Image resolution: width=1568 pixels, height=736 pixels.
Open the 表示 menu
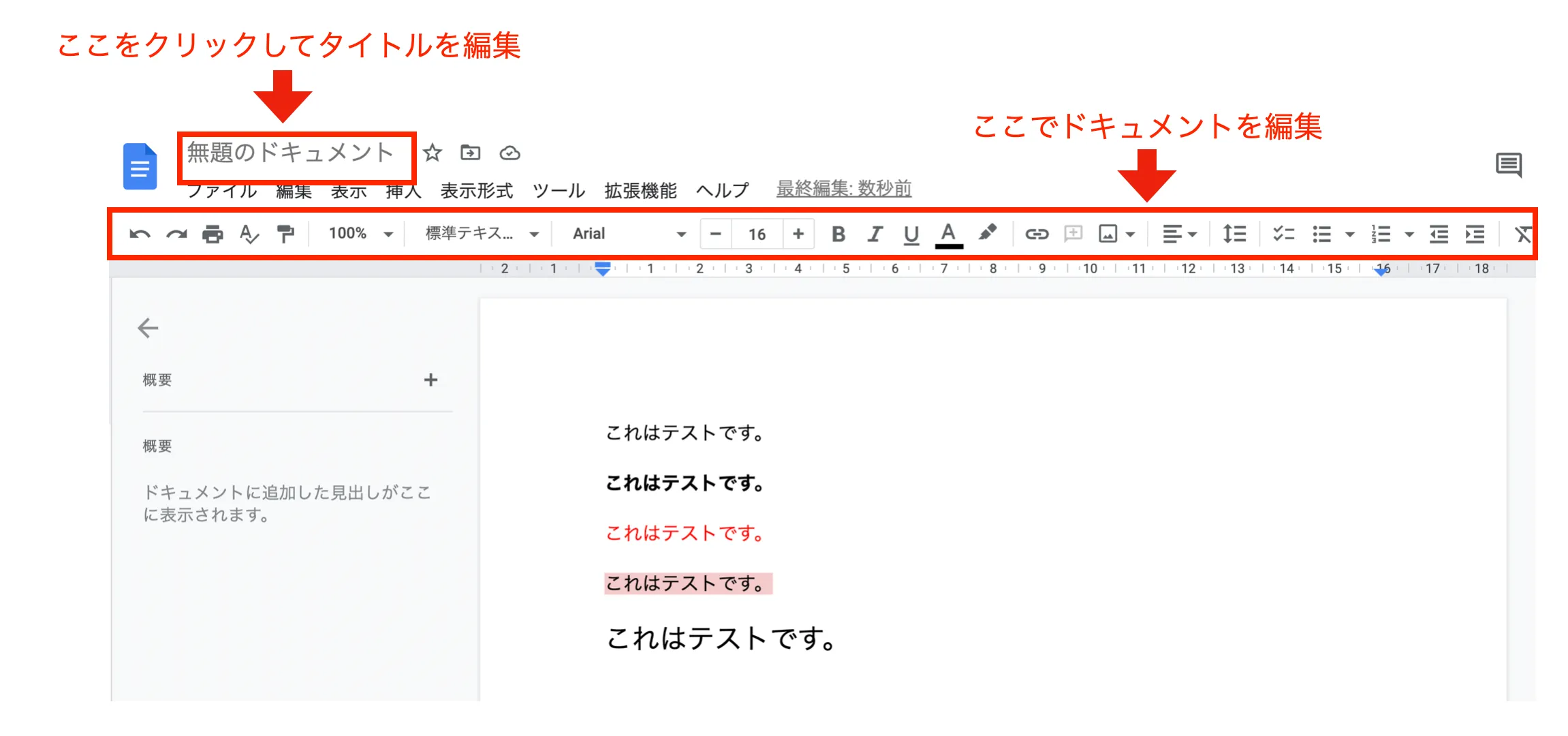click(349, 191)
